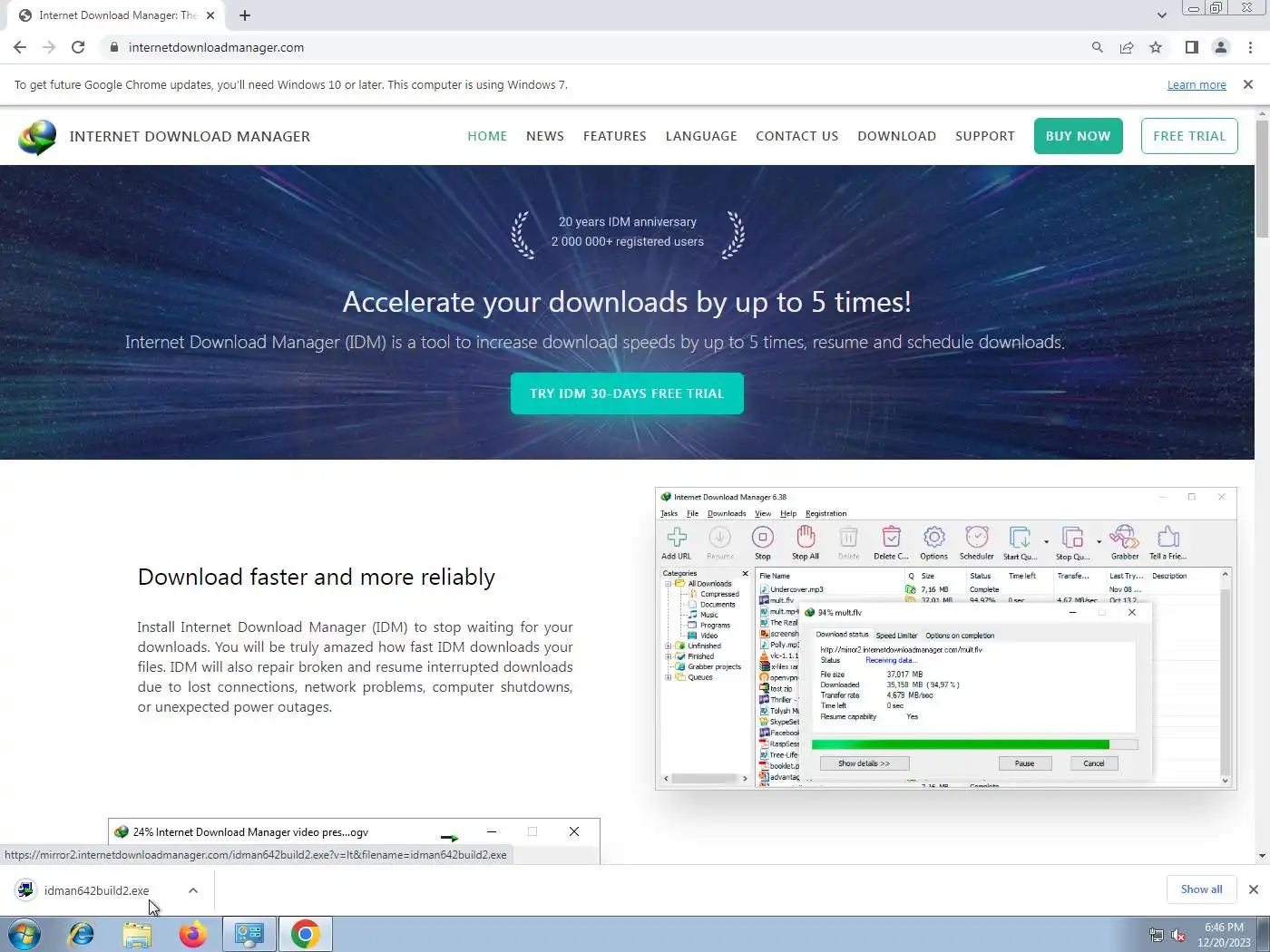Viewport: 1270px width, 952px height.
Task: Open the muted volume tray icon
Action: pyautogui.click(x=1178, y=935)
